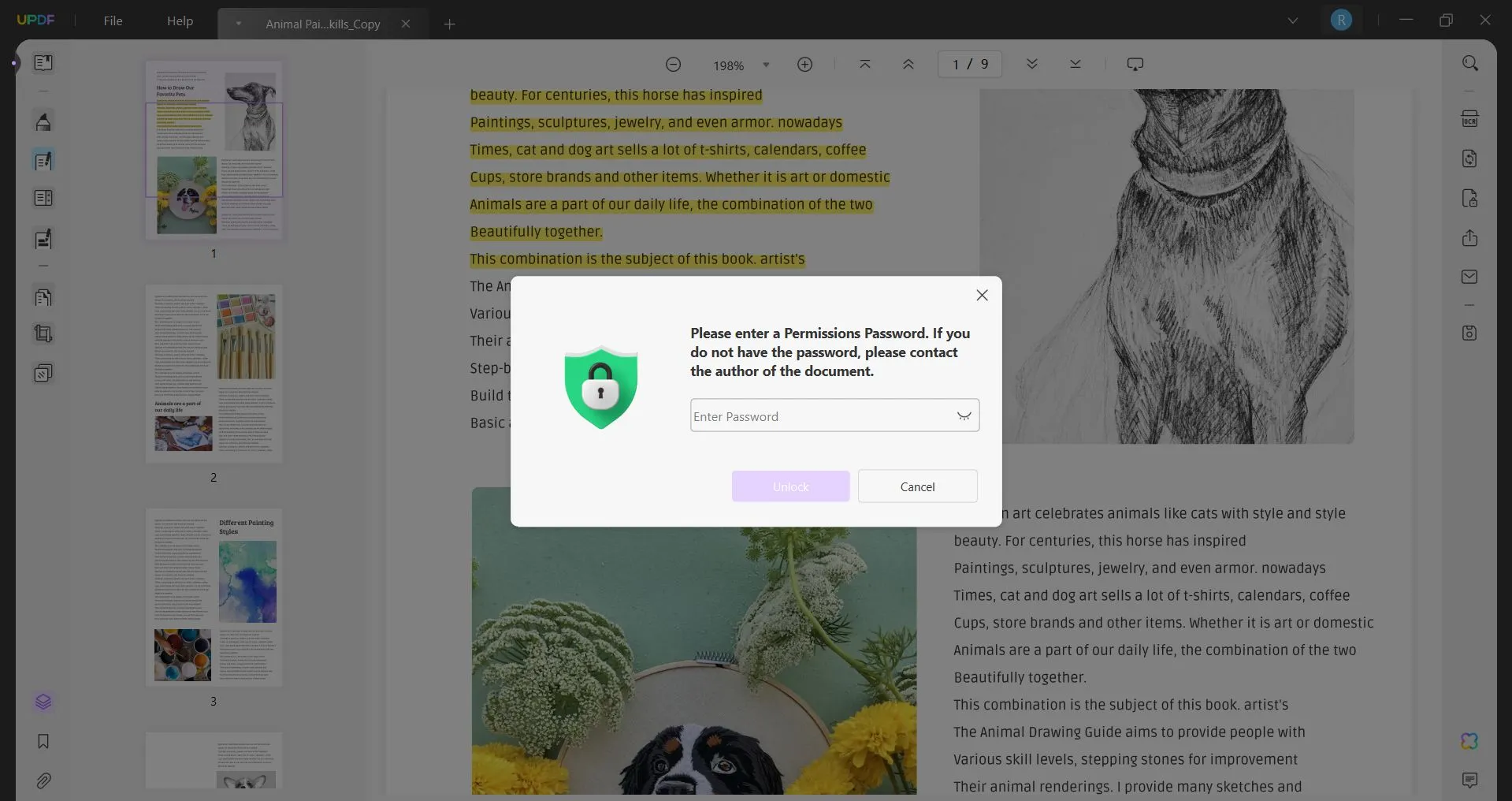The image size is (1512, 801).
Task: Close the Animal Pai...kills_Copy tab
Action: coord(406,24)
